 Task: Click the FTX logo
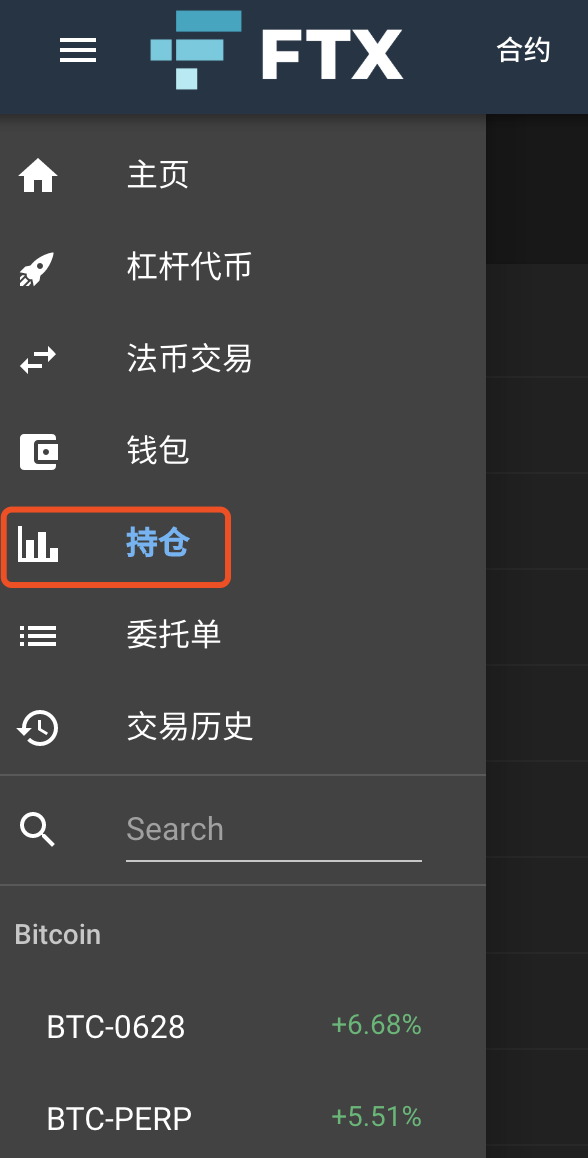[277, 50]
